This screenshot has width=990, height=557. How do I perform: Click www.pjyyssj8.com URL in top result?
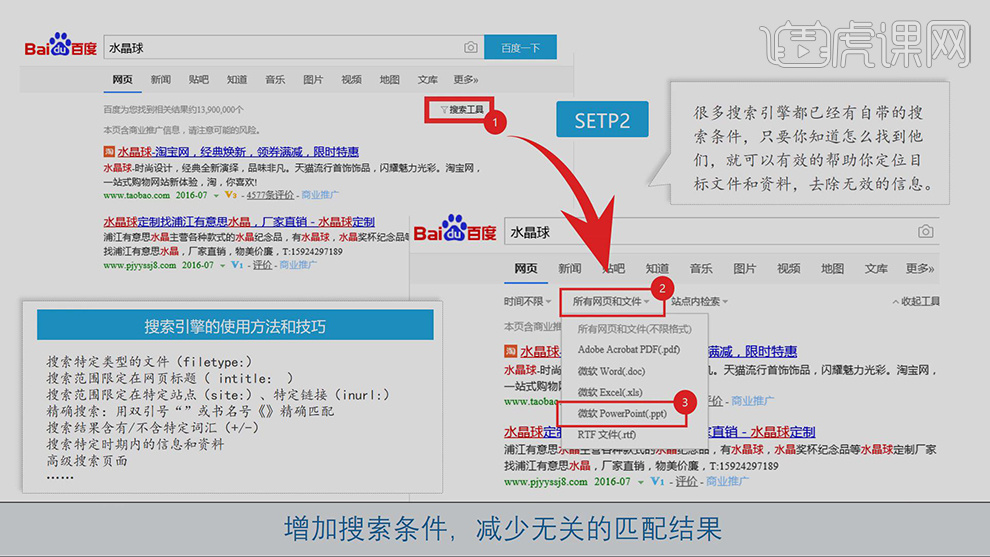[x=140, y=265]
